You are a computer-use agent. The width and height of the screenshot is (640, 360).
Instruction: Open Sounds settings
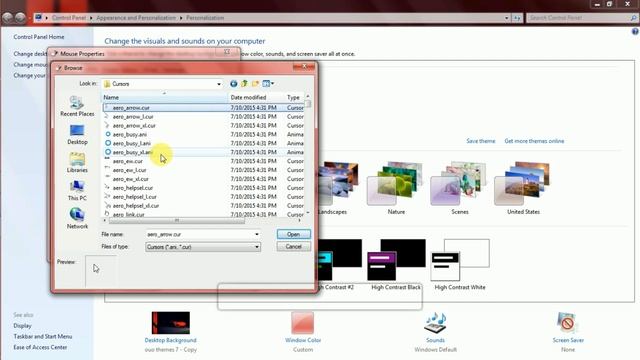pyautogui.click(x=435, y=331)
